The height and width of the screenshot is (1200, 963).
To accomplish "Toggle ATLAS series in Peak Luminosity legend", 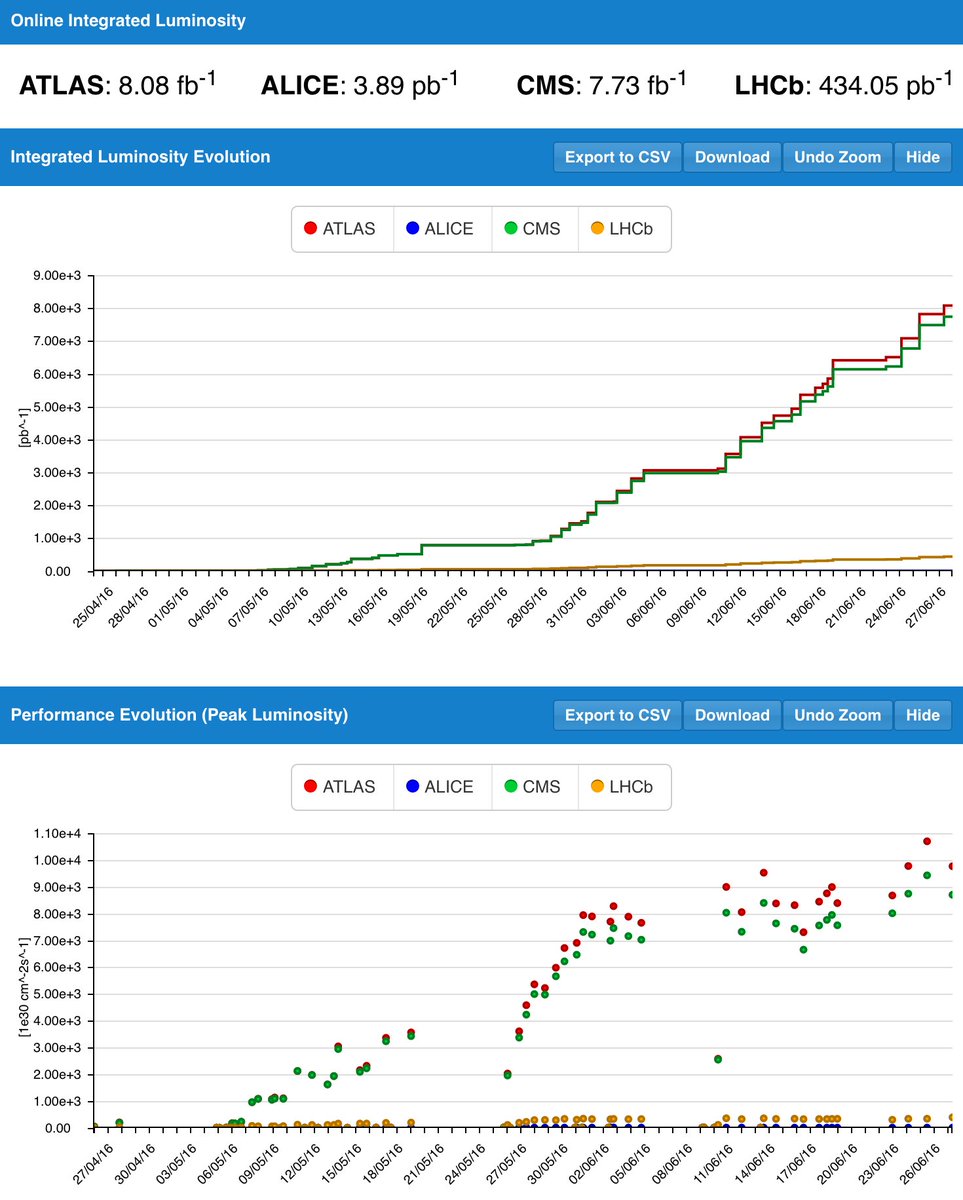I will pos(342,787).
